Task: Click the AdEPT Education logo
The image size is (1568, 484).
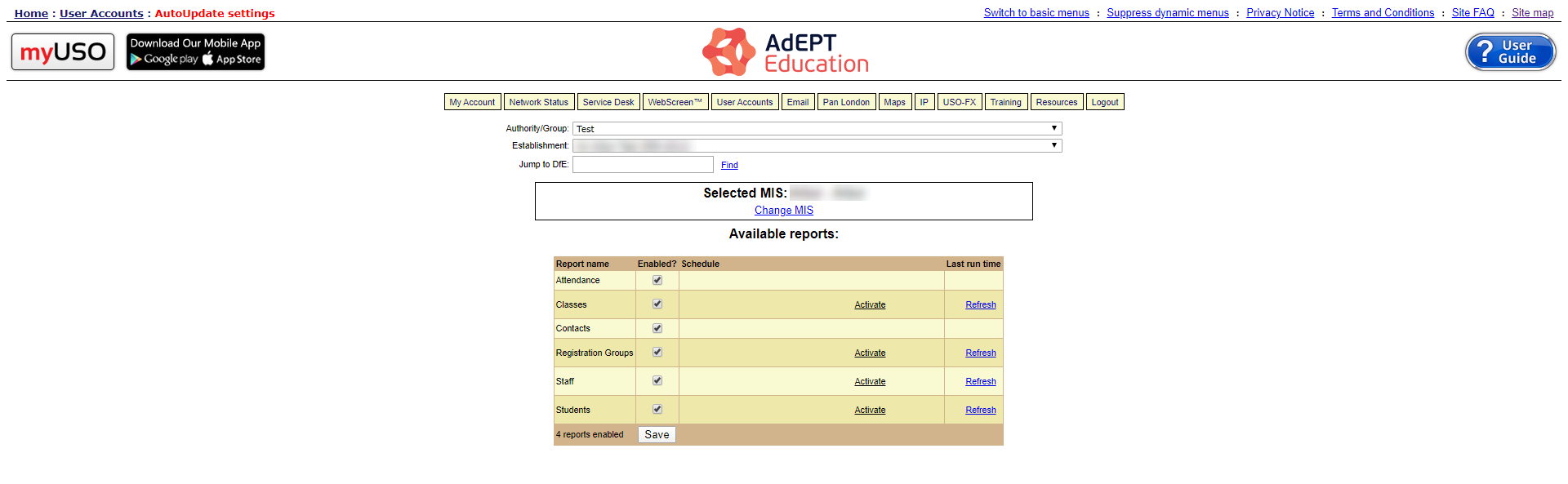Action: click(x=785, y=51)
